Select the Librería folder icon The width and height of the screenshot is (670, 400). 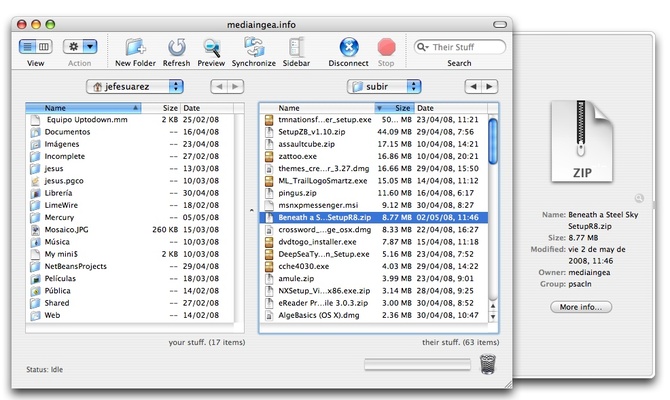pos(35,193)
